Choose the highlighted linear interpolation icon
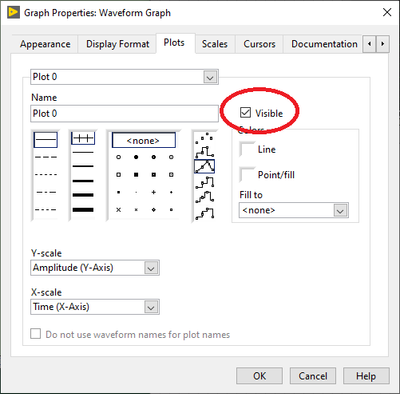400x394 pixels. click(204, 166)
